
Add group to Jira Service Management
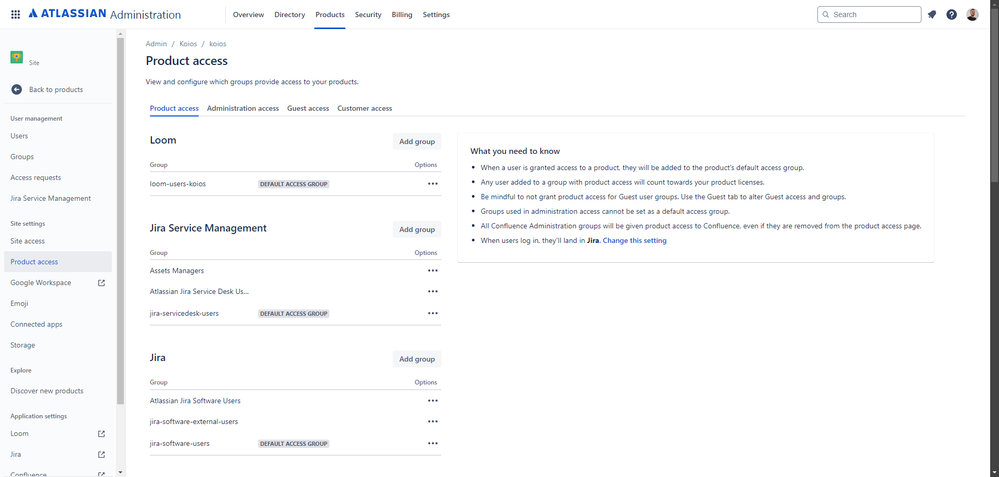(417, 229)
